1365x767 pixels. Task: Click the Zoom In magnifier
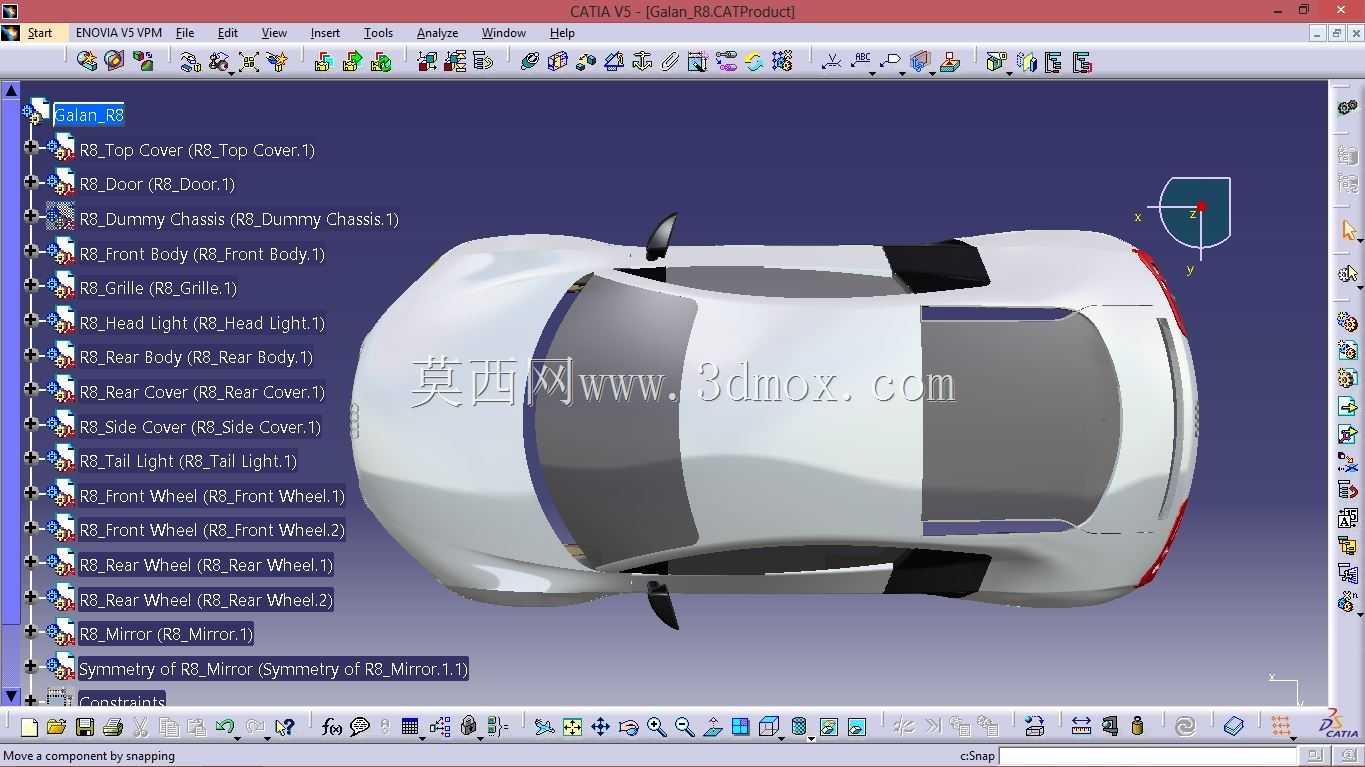coord(656,727)
